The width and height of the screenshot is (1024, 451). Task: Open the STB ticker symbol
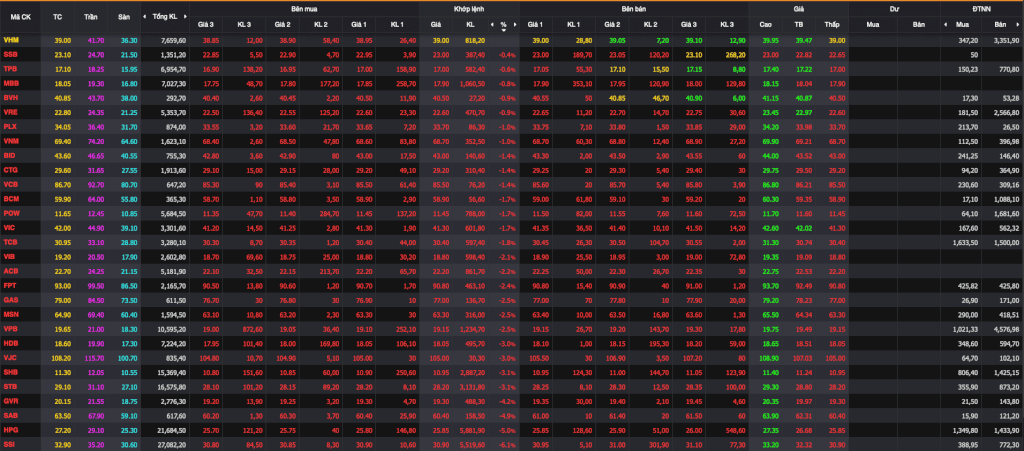tap(10, 386)
